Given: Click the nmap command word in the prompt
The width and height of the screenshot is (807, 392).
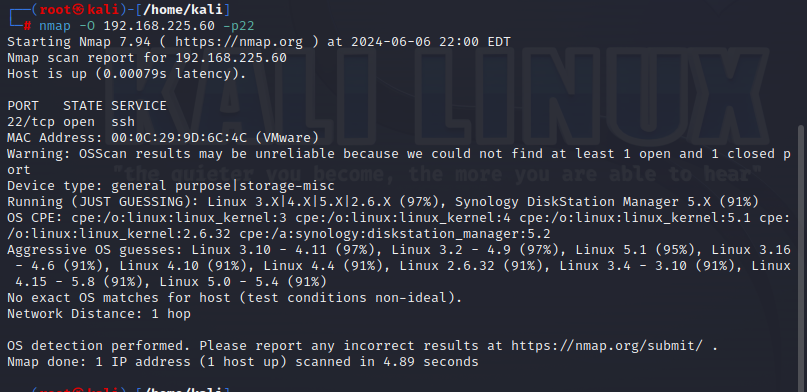Looking at the screenshot, I should point(55,26).
